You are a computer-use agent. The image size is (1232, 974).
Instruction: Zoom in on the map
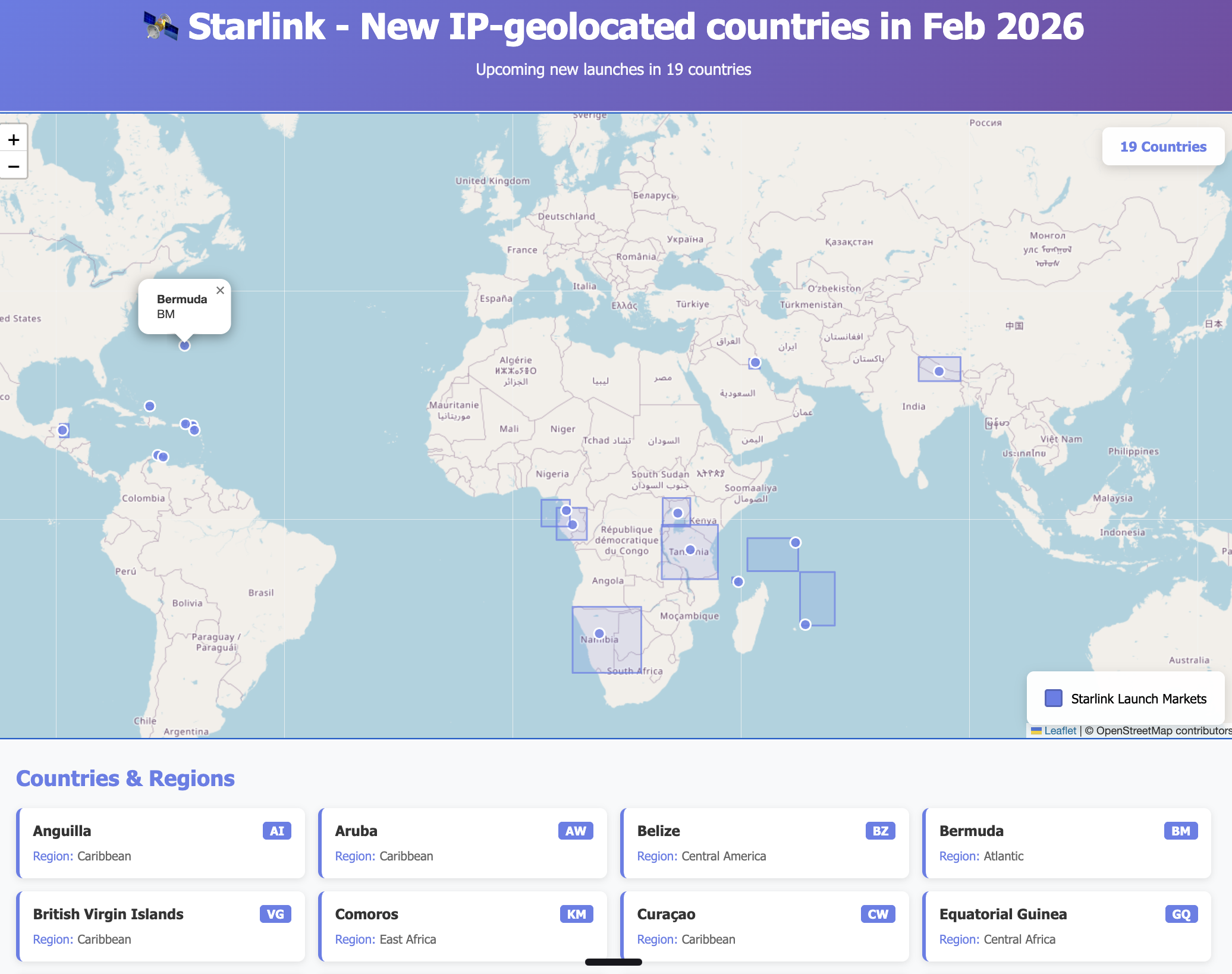(14, 140)
